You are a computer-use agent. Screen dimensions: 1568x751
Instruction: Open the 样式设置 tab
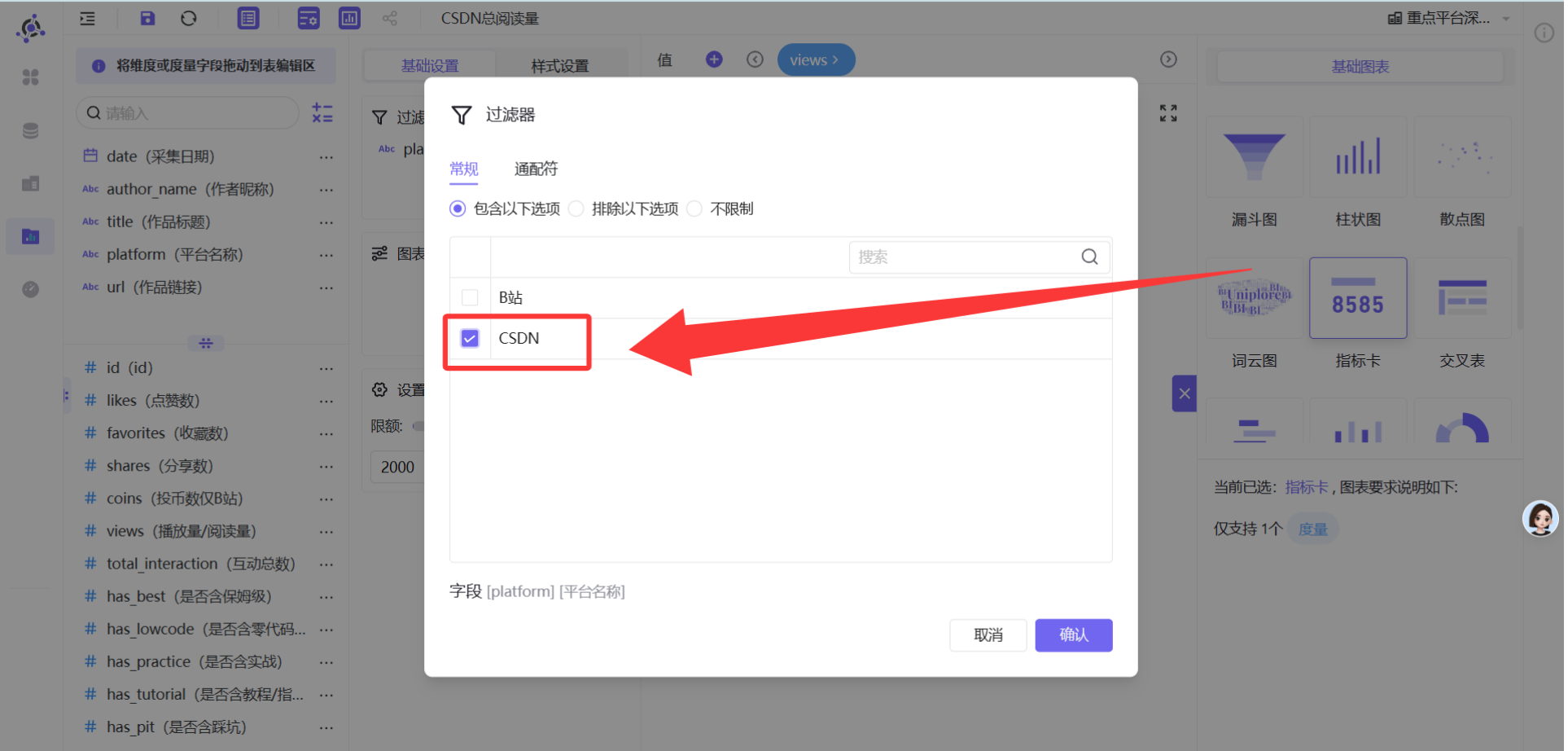(x=560, y=65)
